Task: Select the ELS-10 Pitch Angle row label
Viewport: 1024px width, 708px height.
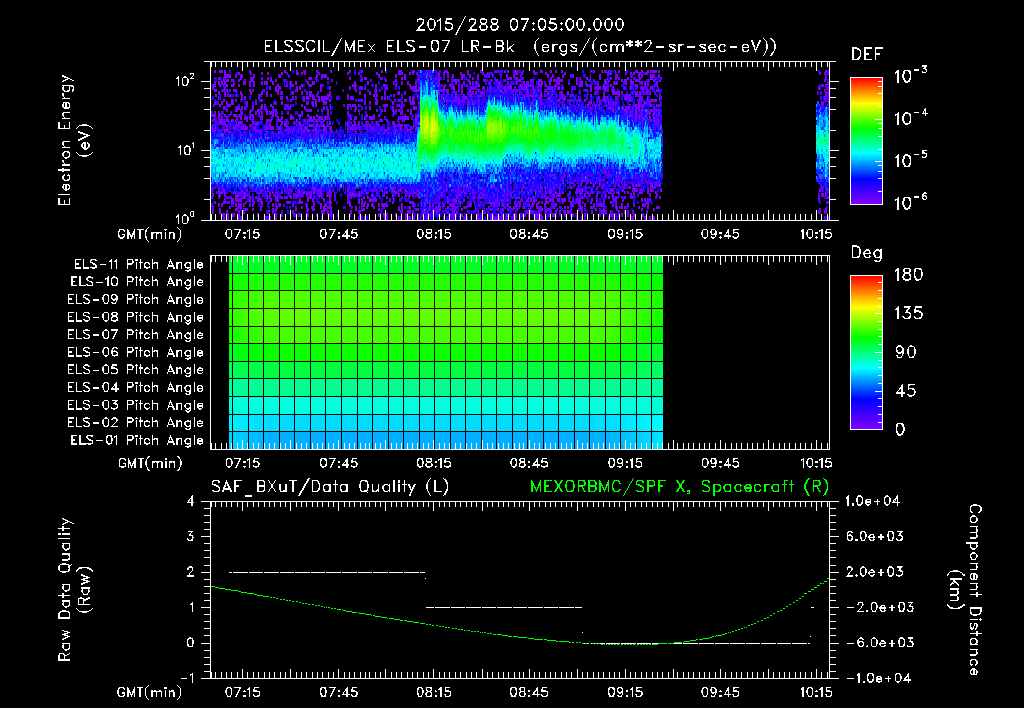Action: [x=137, y=282]
